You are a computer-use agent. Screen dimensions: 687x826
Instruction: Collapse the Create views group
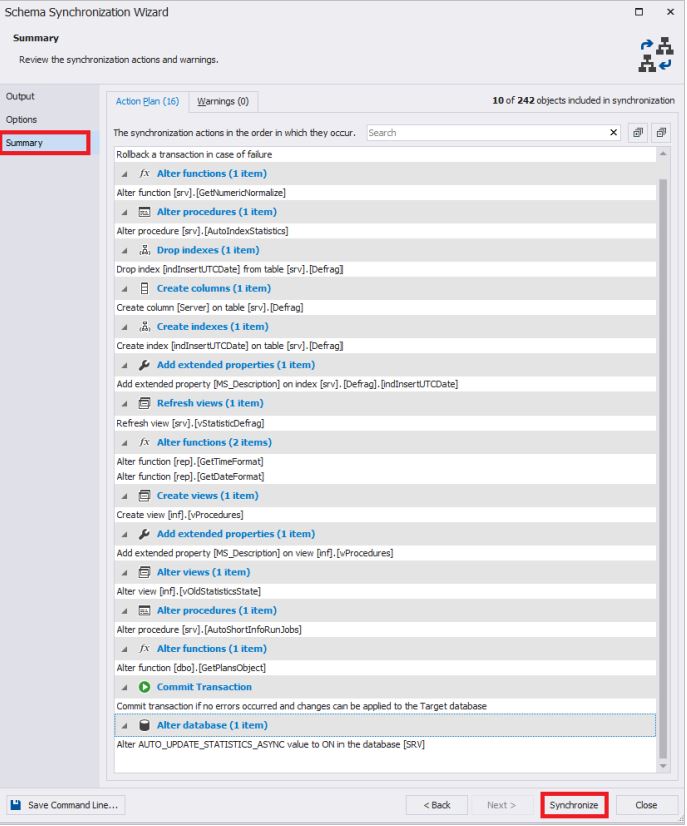pyautogui.click(x=124, y=496)
